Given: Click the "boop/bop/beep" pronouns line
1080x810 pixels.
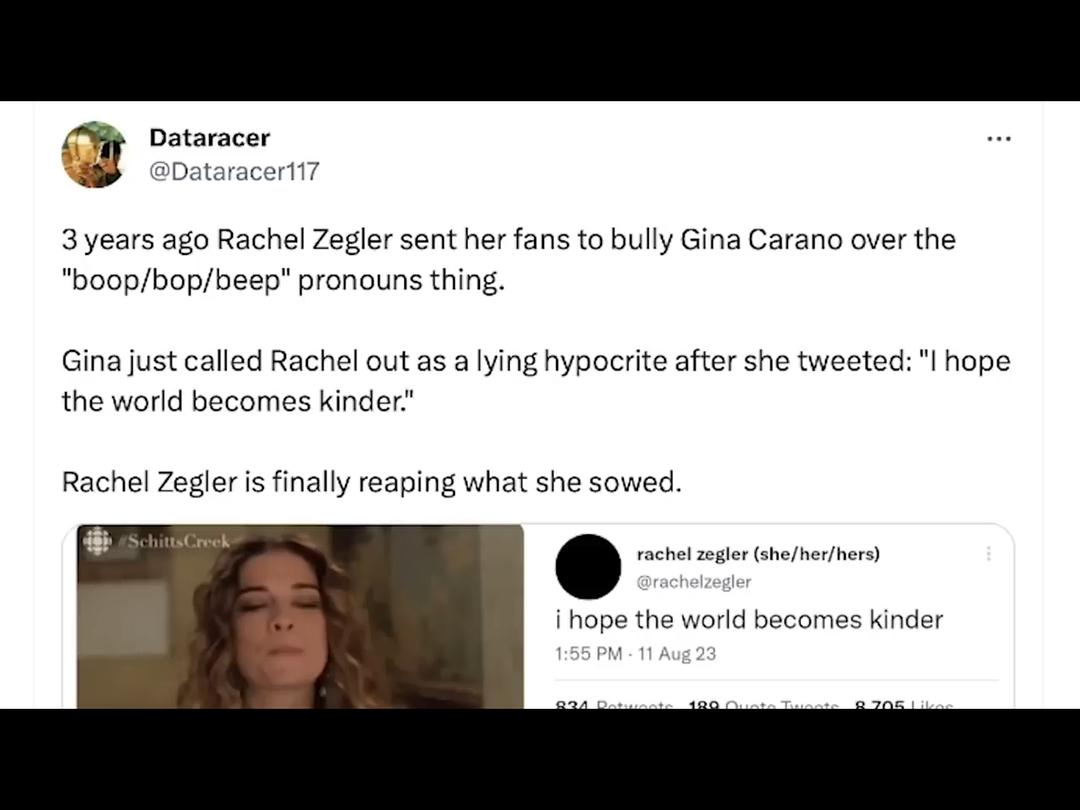Looking at the screenshot, I should 283,280.
